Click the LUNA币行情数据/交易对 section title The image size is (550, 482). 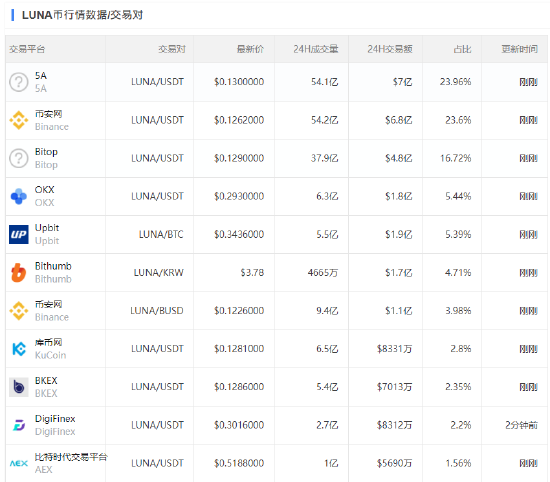pyautogui.click(x=82, y=15)
